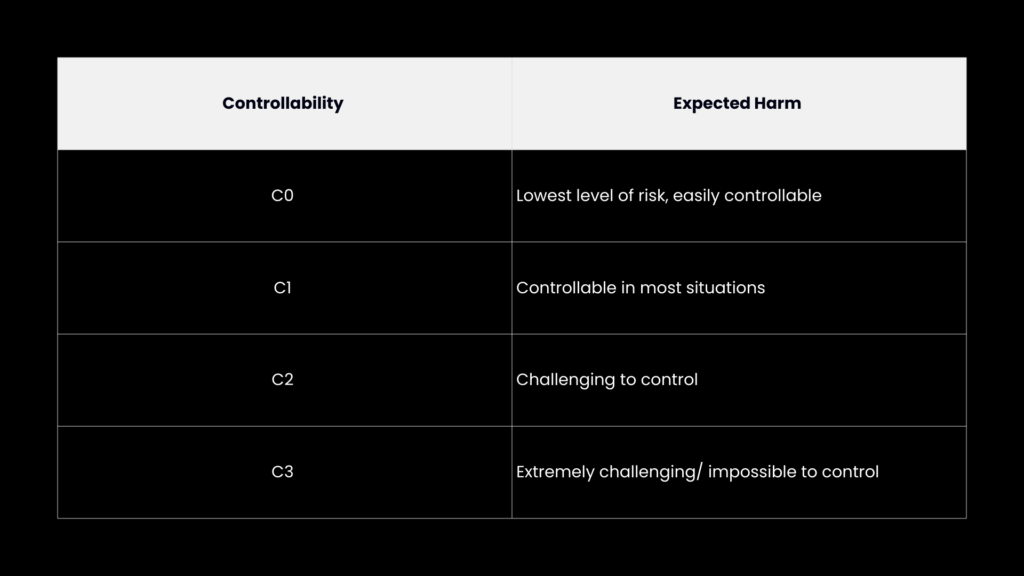The height and width of the screenshot is (576, 1024).
Task: Select the C1 cell
Action: [282, 287]
